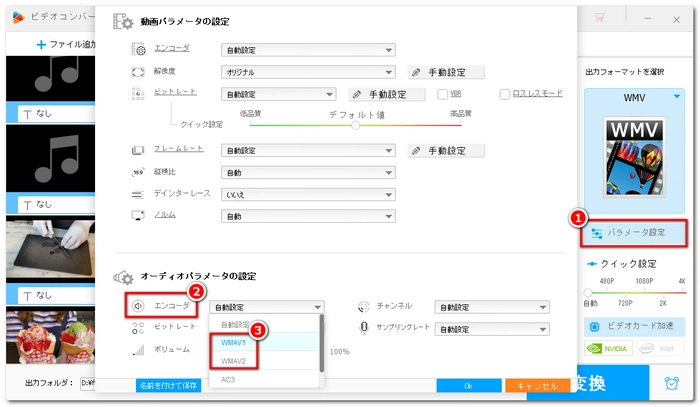Click the shopping cart icon
The height and width of the screenshot is (407, 700).
pos(599,17)
